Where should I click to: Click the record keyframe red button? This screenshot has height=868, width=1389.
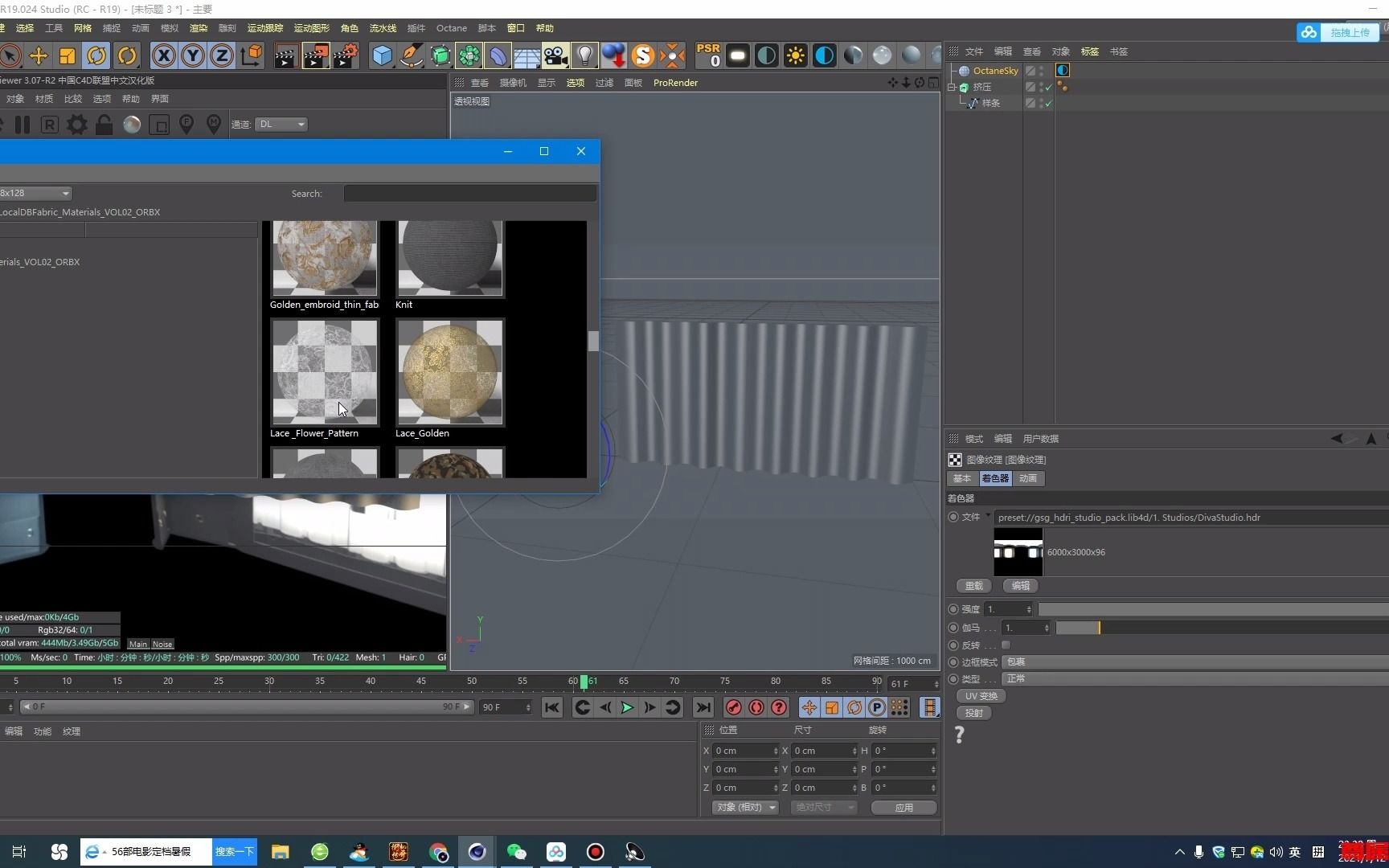pos(733,708)
